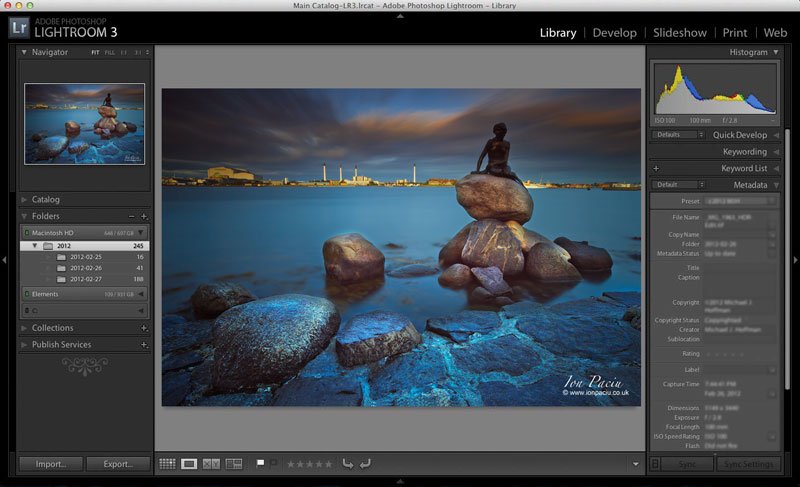Rotate photo clockwise icon
Viewport: 800px width, 487px height.
click(365, 464)
